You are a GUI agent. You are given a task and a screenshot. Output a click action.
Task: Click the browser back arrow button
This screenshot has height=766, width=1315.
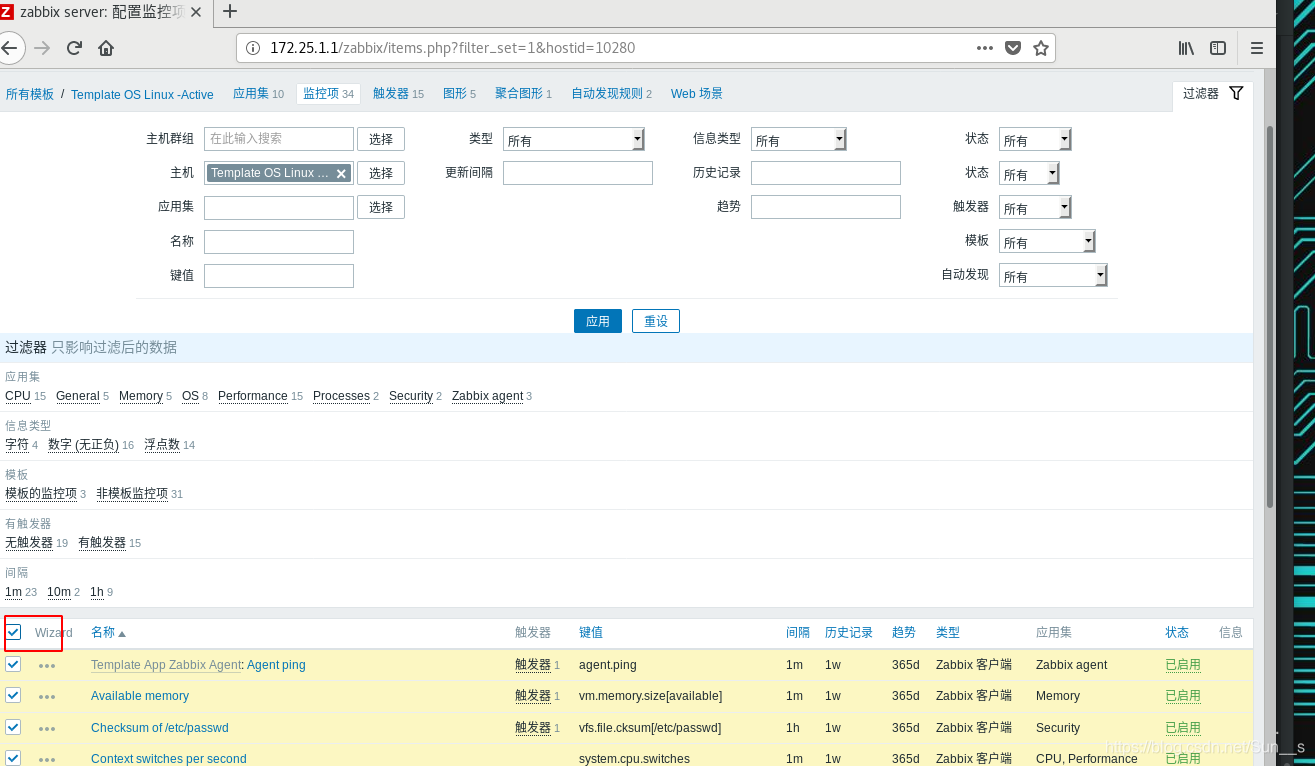click(8, 47)
